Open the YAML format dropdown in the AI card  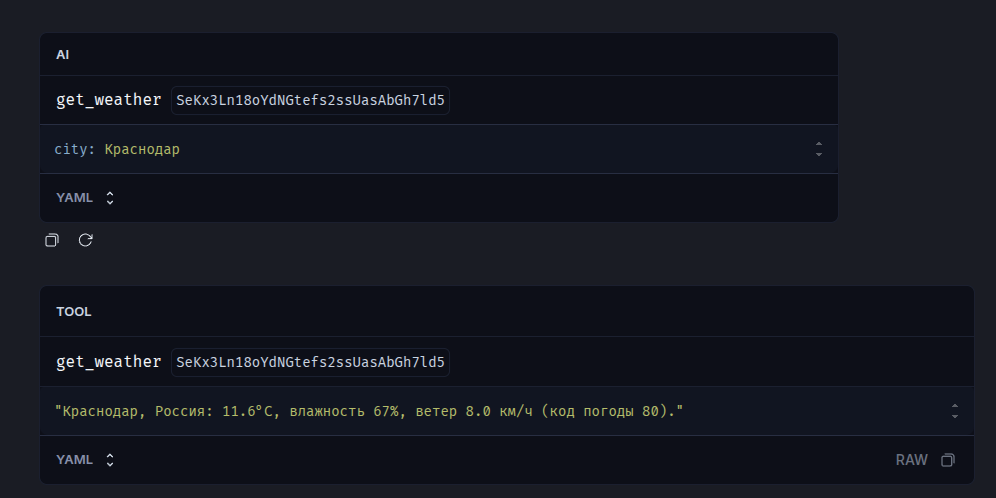point(85,198)
